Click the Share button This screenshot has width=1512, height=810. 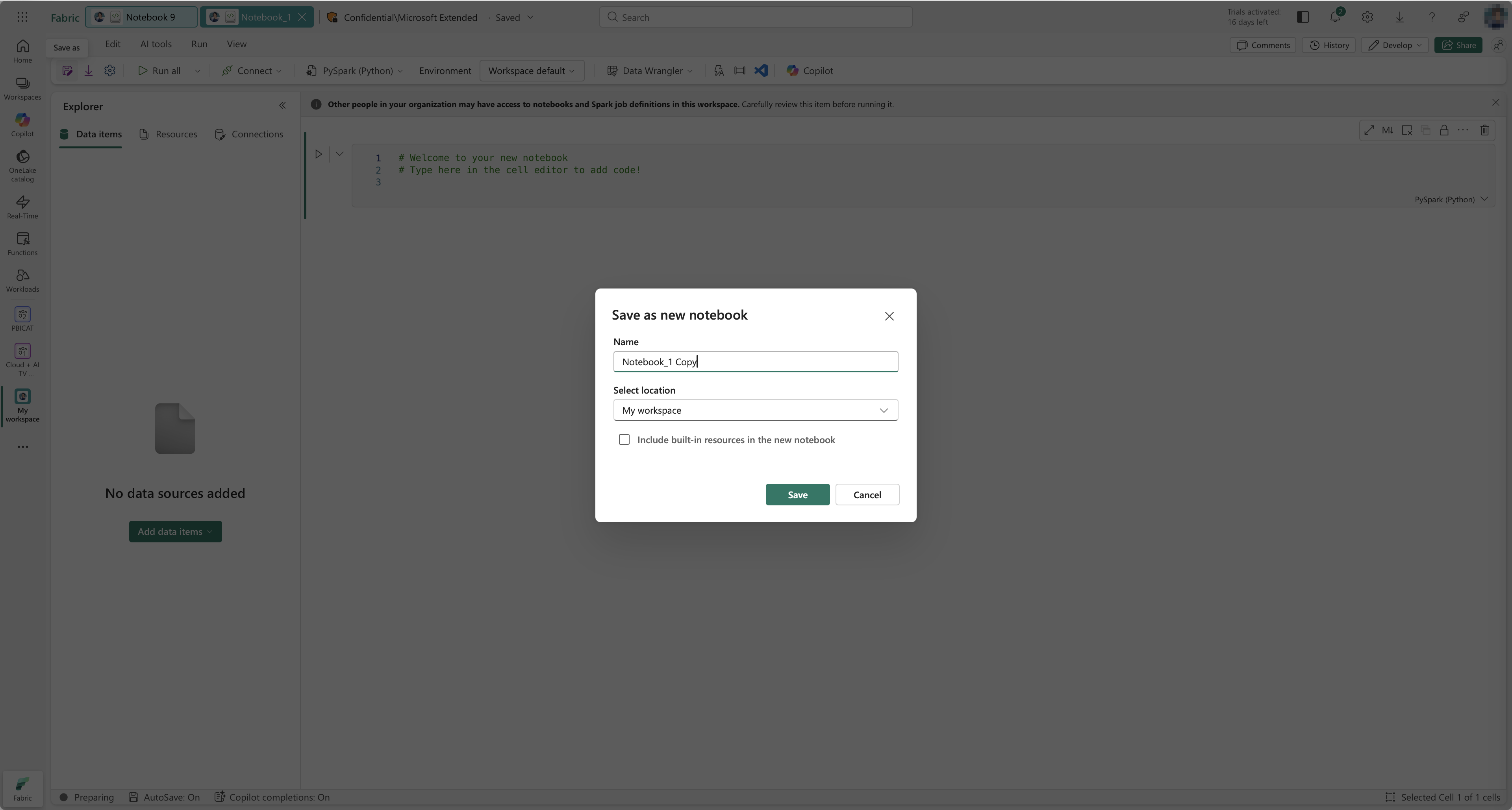coord(1458,45)
